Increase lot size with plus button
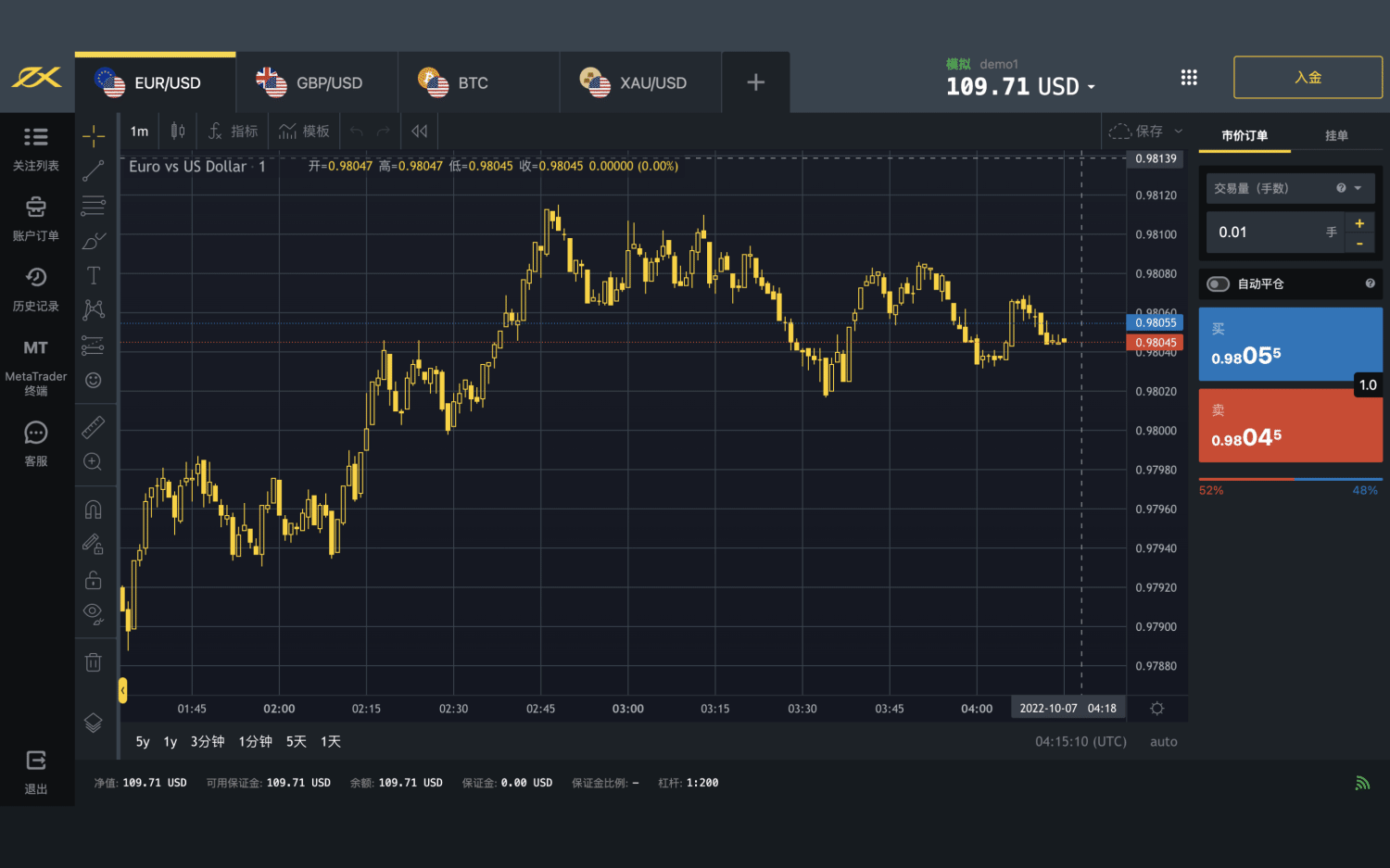The height and width of the screenshot is (868, 1390). [1359, 223]
